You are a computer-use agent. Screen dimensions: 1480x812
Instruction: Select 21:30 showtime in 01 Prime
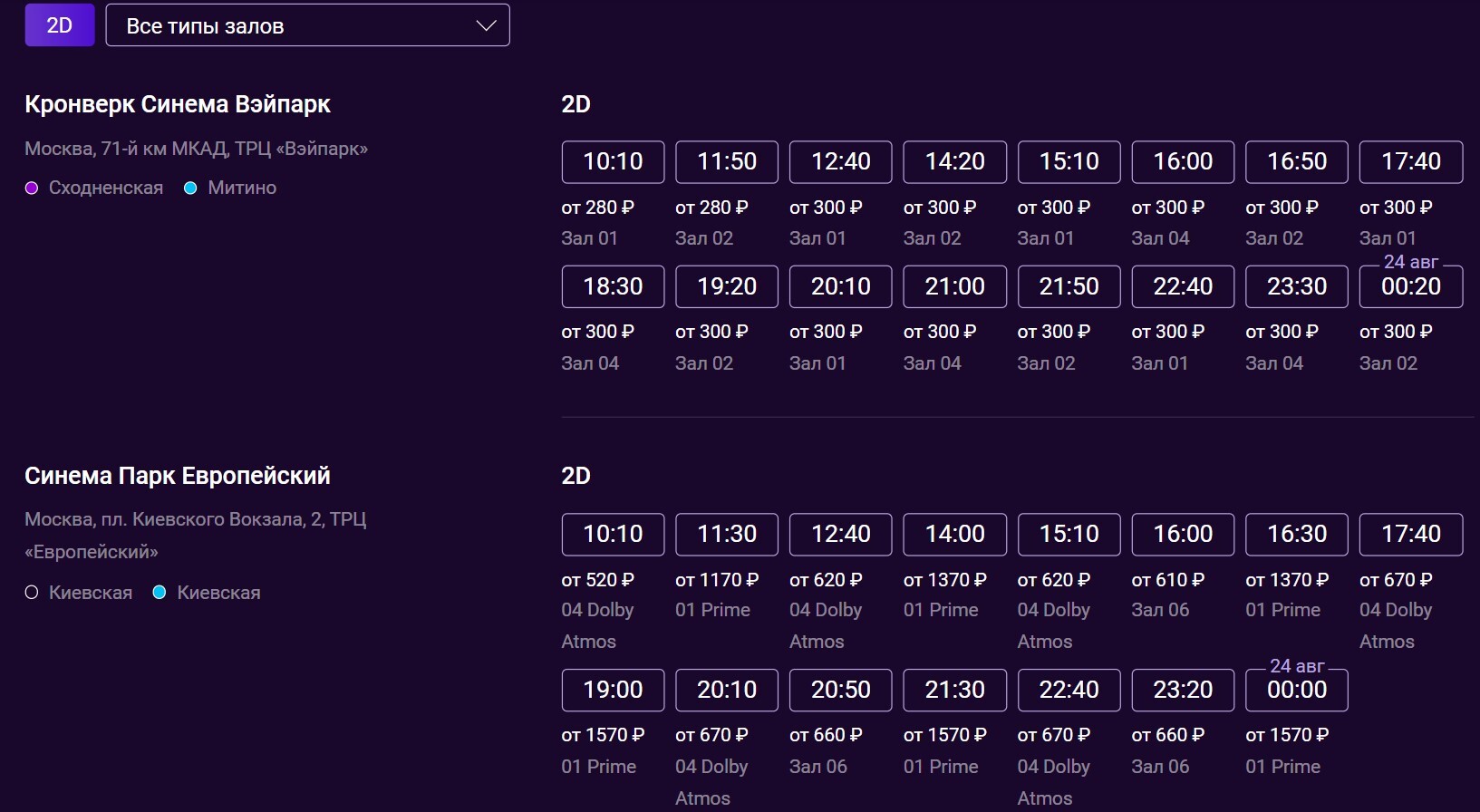(x=955, y=691)
